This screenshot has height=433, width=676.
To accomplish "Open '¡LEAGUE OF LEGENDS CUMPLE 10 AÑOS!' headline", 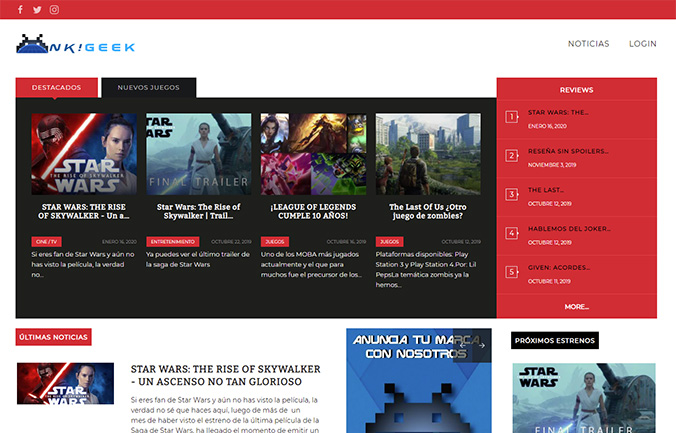I will click(313, 211).
